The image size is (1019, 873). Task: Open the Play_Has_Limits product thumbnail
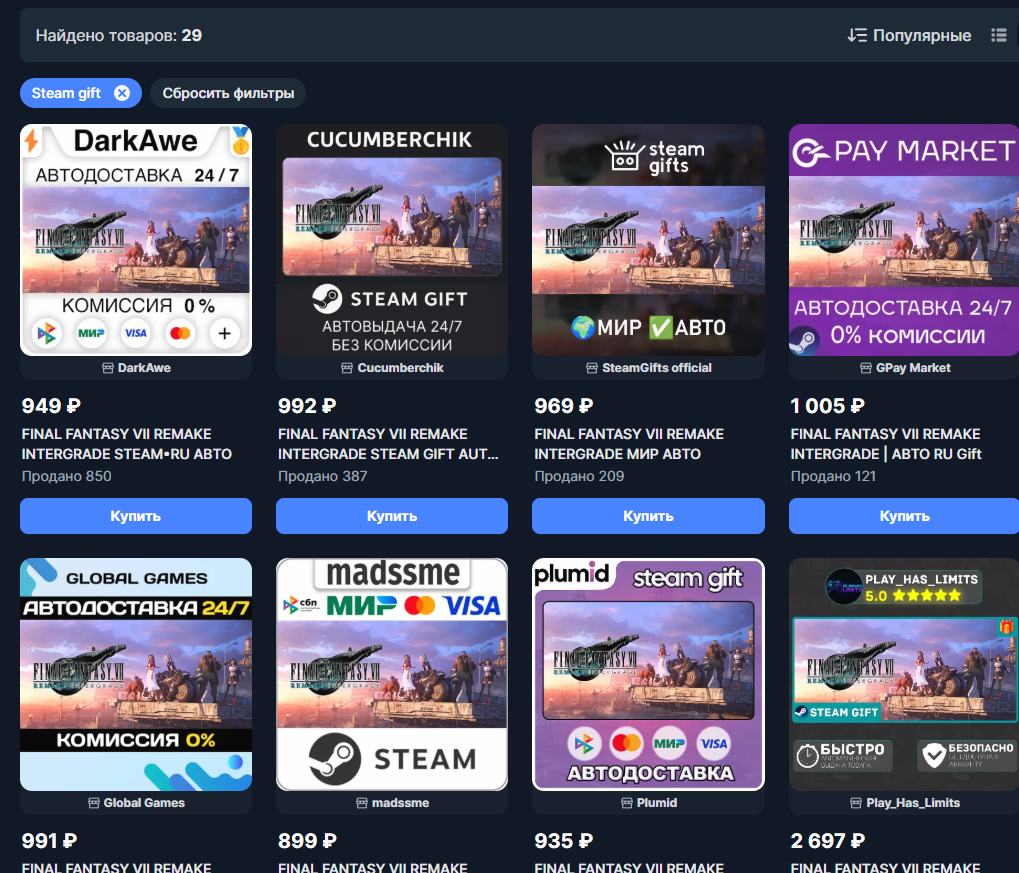point(904,674)
